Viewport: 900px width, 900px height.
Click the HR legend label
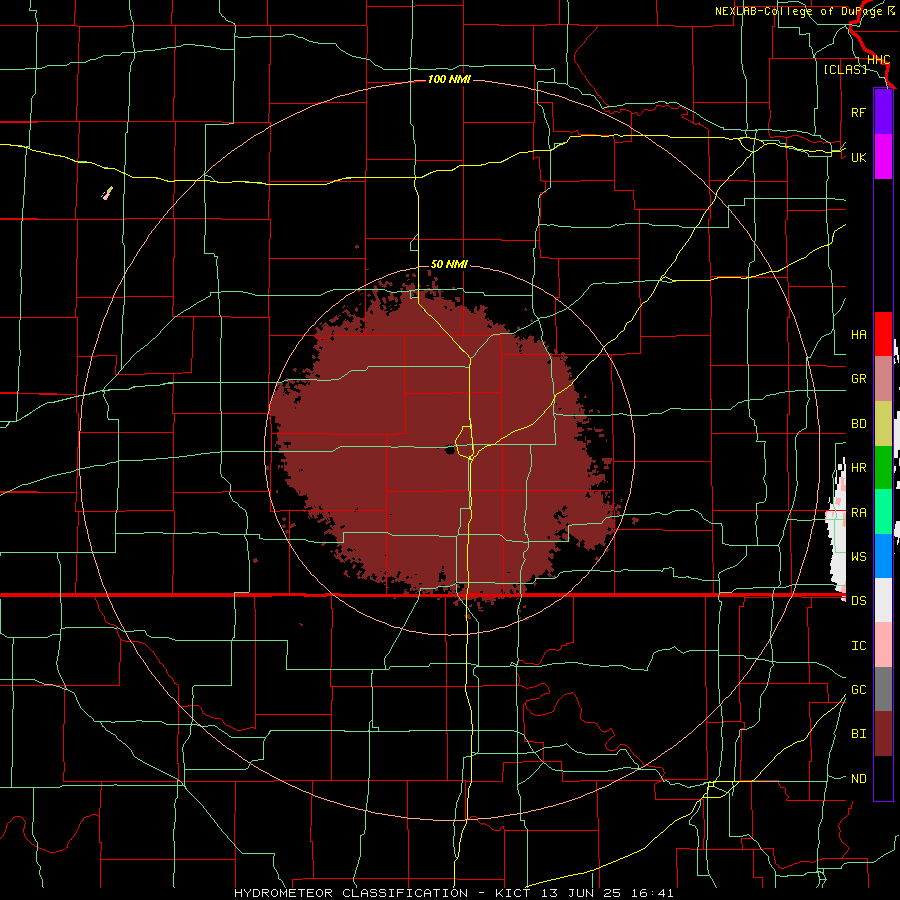tap(858, 468)
